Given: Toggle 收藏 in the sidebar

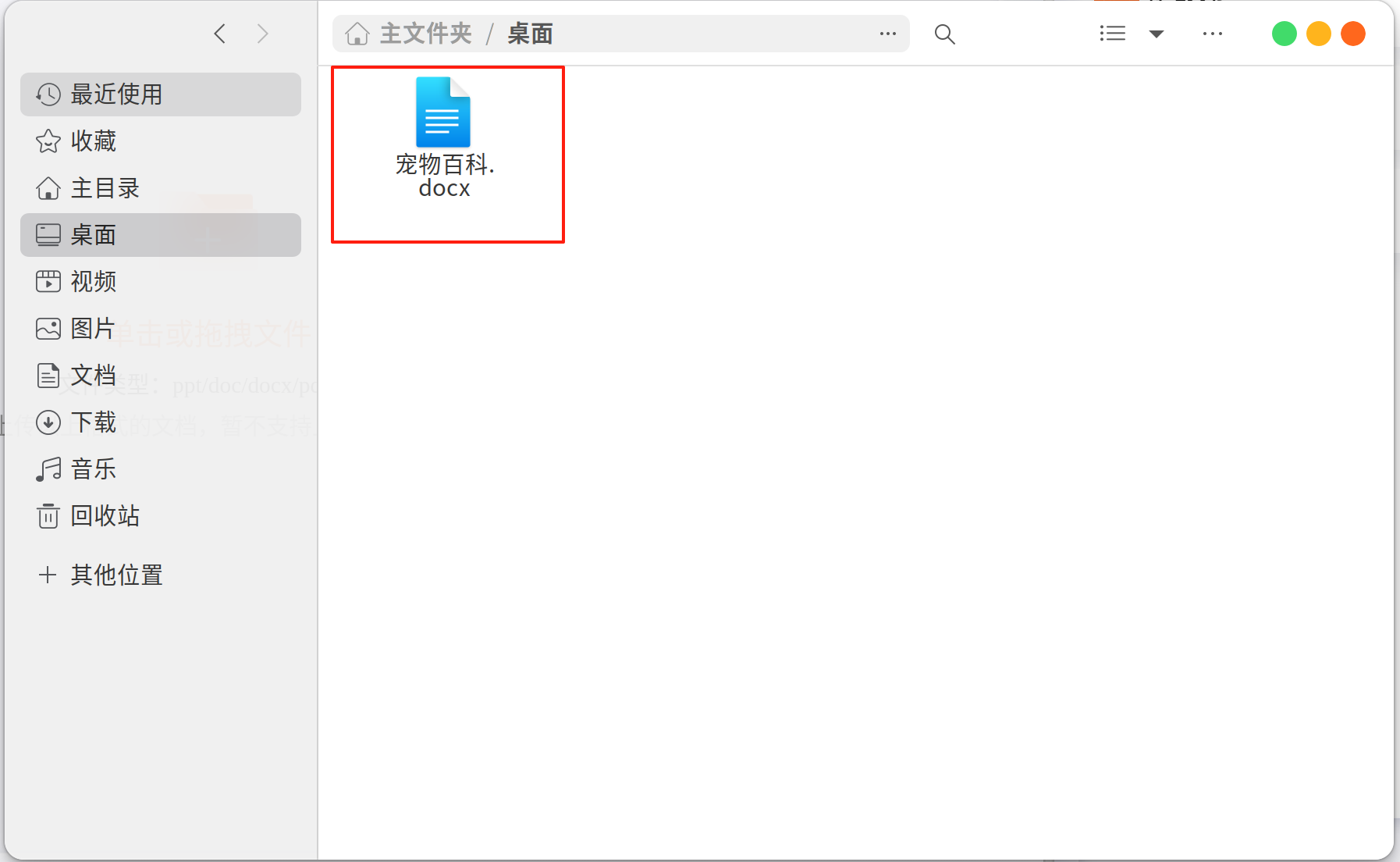Looking at the screenshot, I should 94,141.
